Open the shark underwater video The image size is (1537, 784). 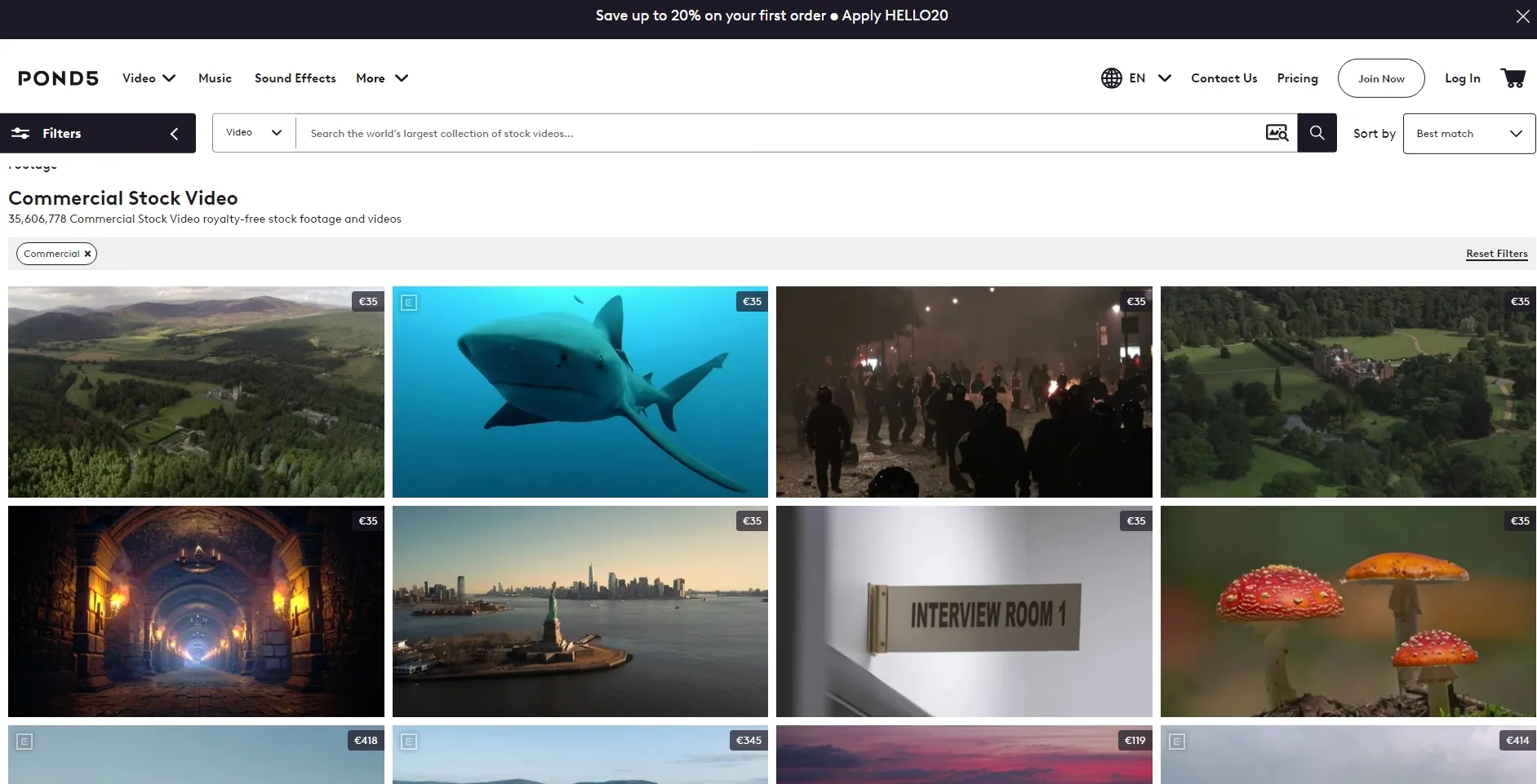click(580, 392)
